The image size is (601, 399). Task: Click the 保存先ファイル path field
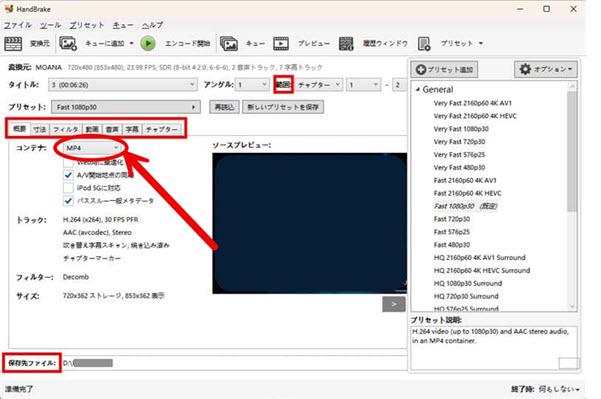tap(234, 363)
